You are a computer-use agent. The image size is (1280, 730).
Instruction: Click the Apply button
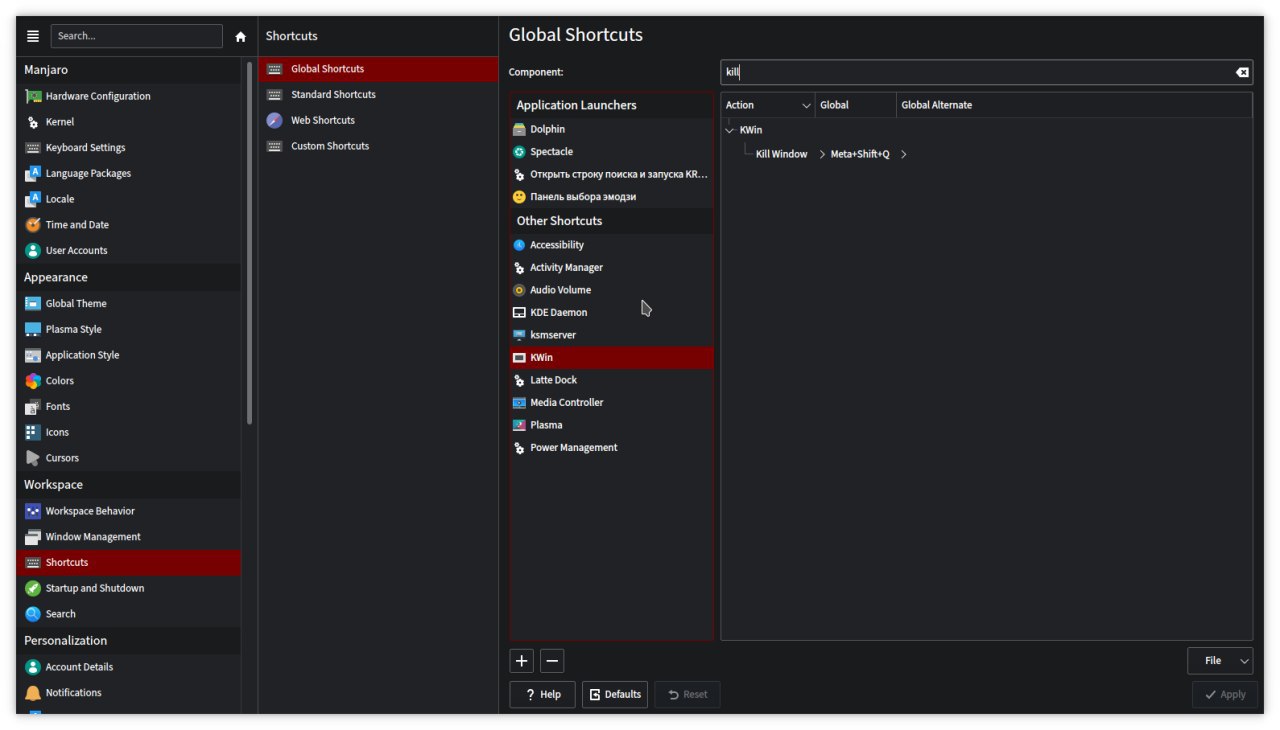[1225, 695]
